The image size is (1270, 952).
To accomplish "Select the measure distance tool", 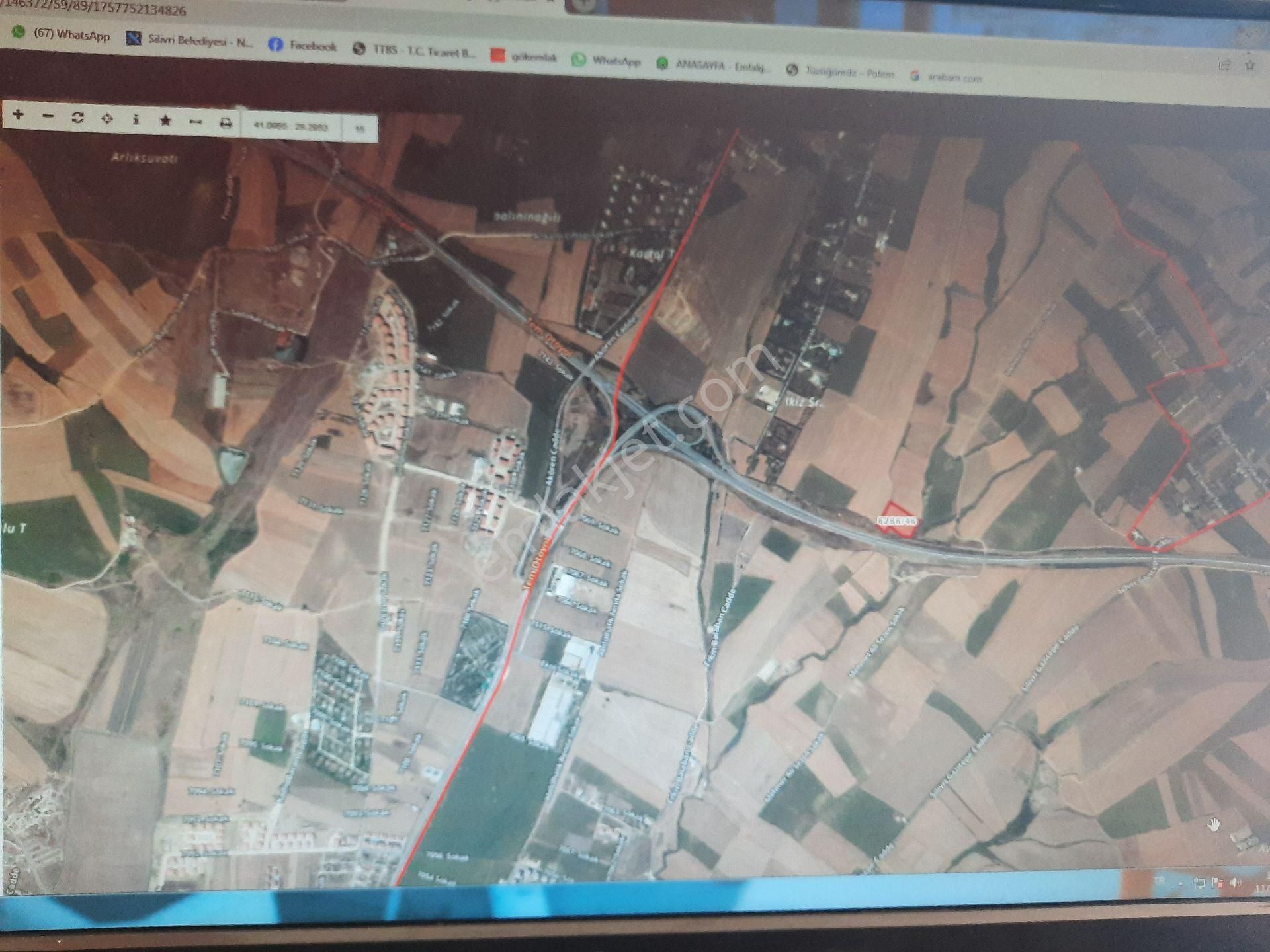I will click(x=195, y=122).
